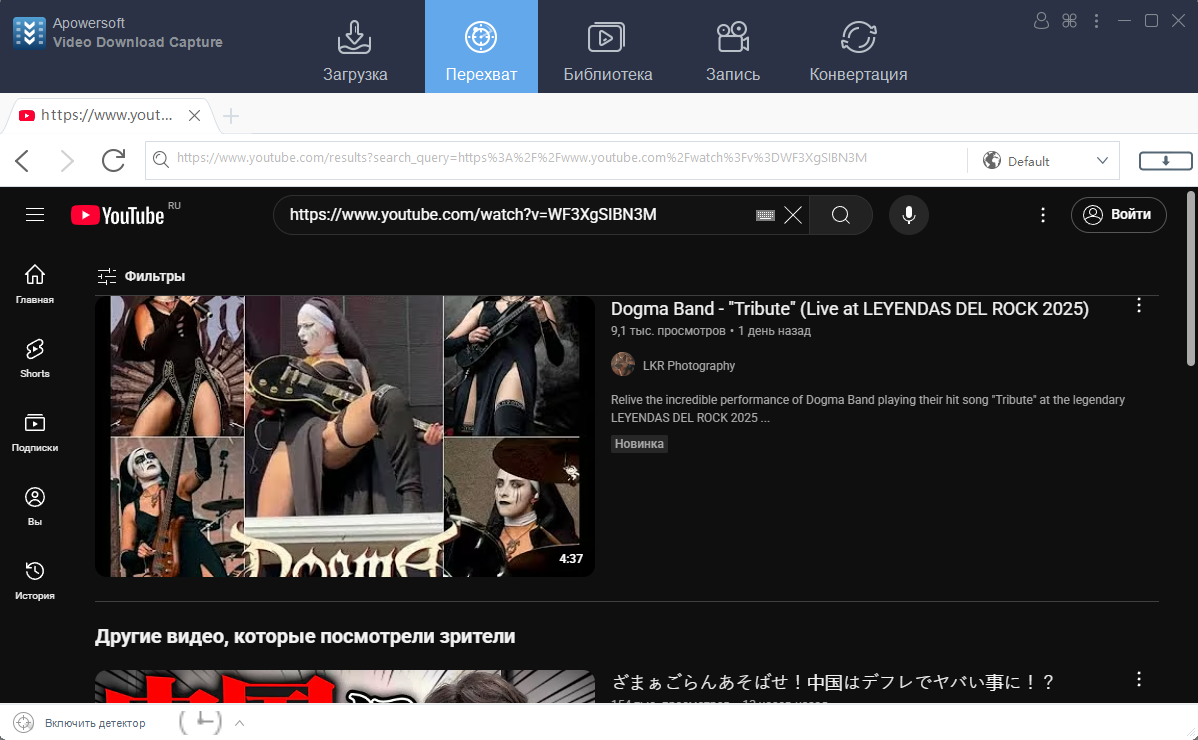
Task: Open Подписки in YouTube sidebar
Action: (x=35, y=432)
